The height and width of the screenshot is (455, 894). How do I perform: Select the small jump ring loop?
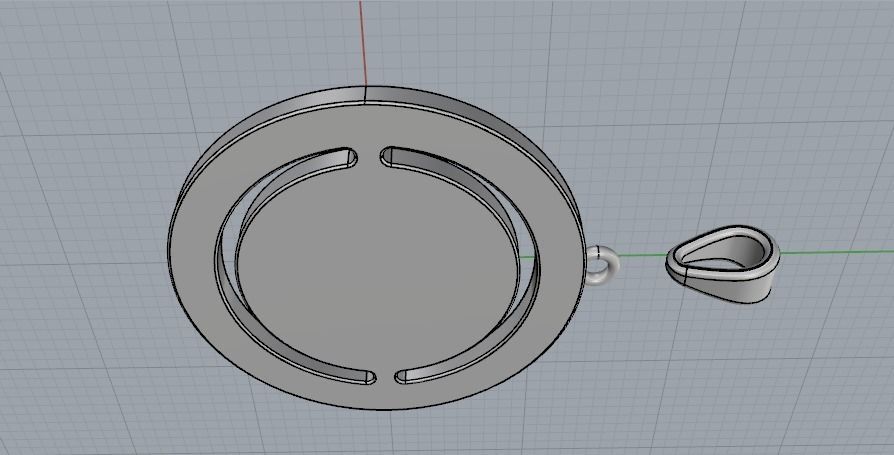point(602,265)
